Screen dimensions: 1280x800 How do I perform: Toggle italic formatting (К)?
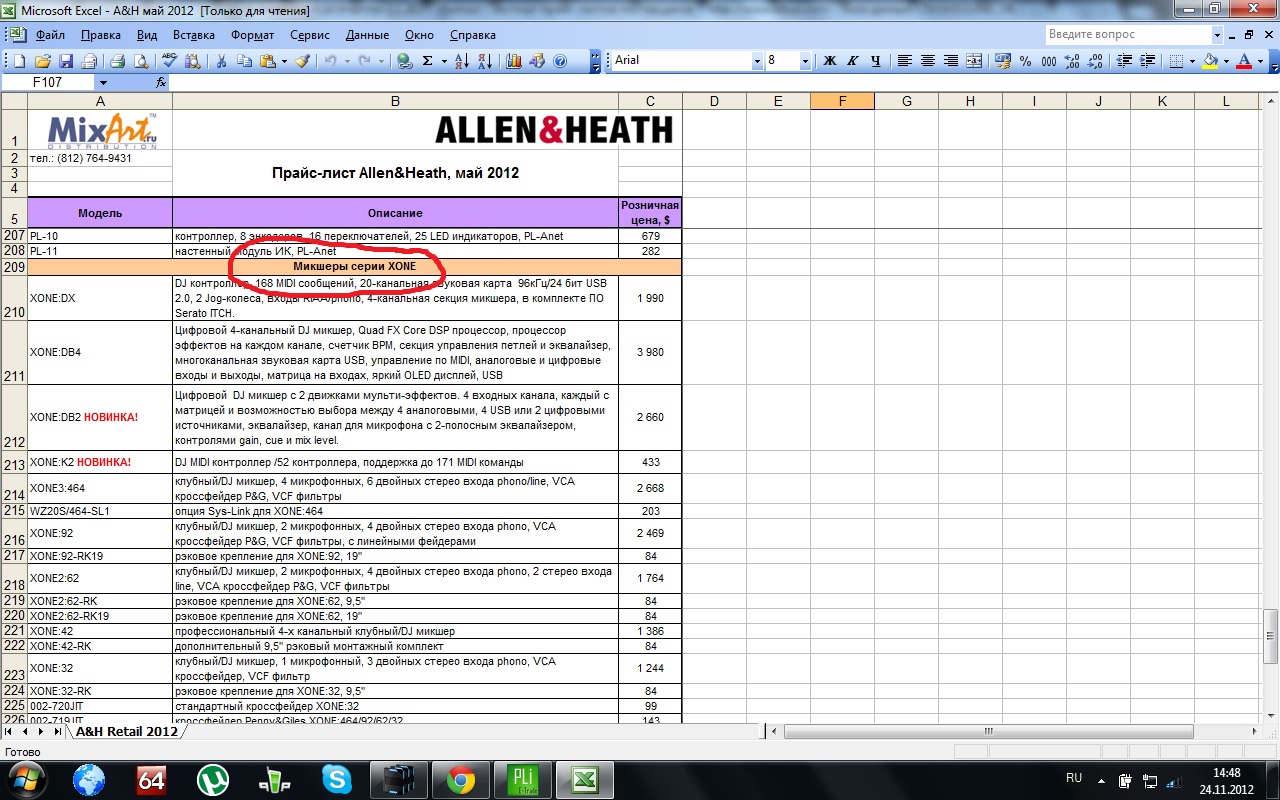[x=853, y=61]
